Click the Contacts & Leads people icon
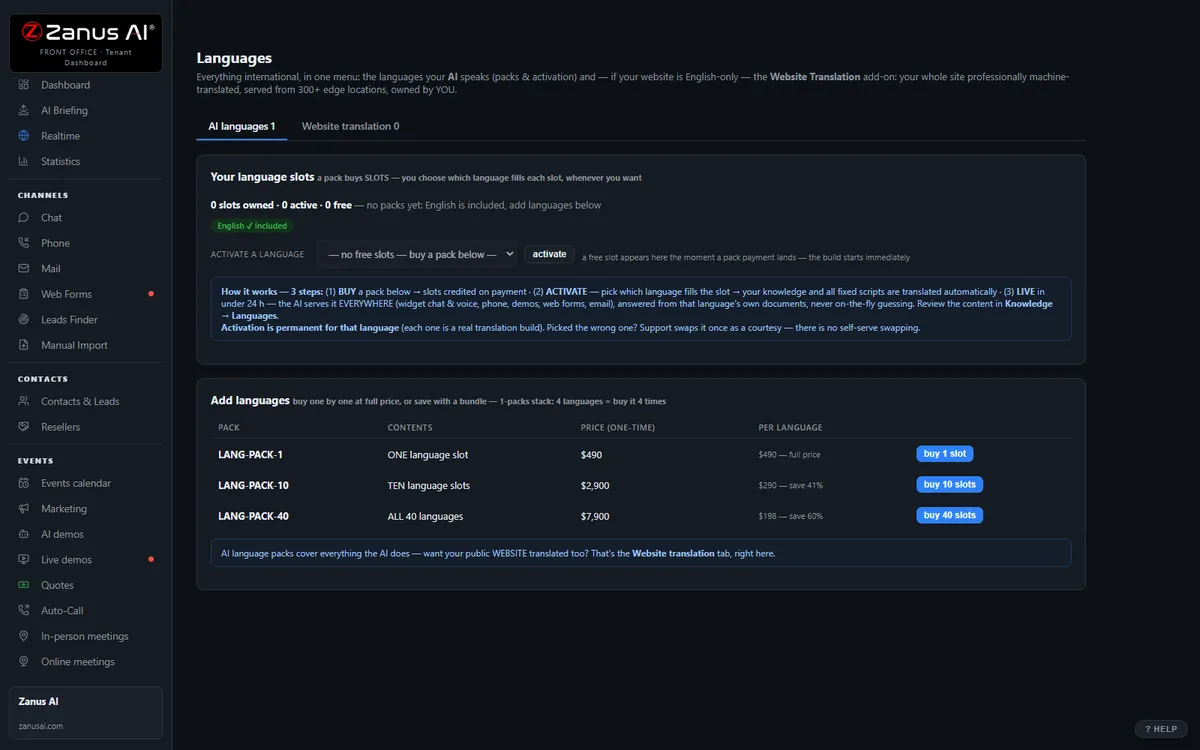 pos(24,401)
